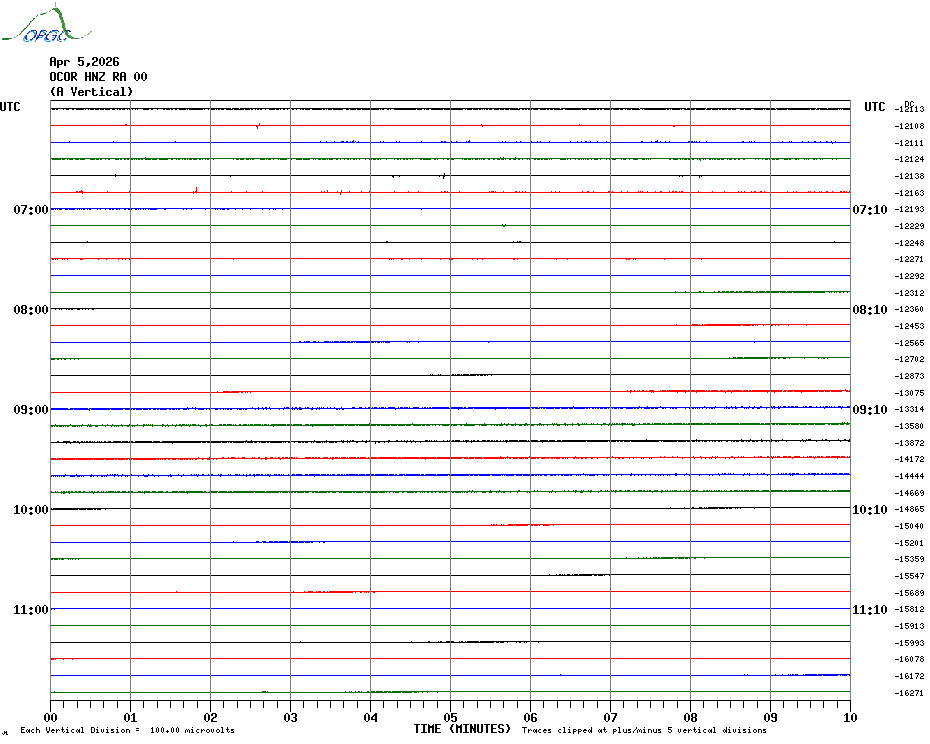Click the 07:00 time label on left

pos(31,210)
